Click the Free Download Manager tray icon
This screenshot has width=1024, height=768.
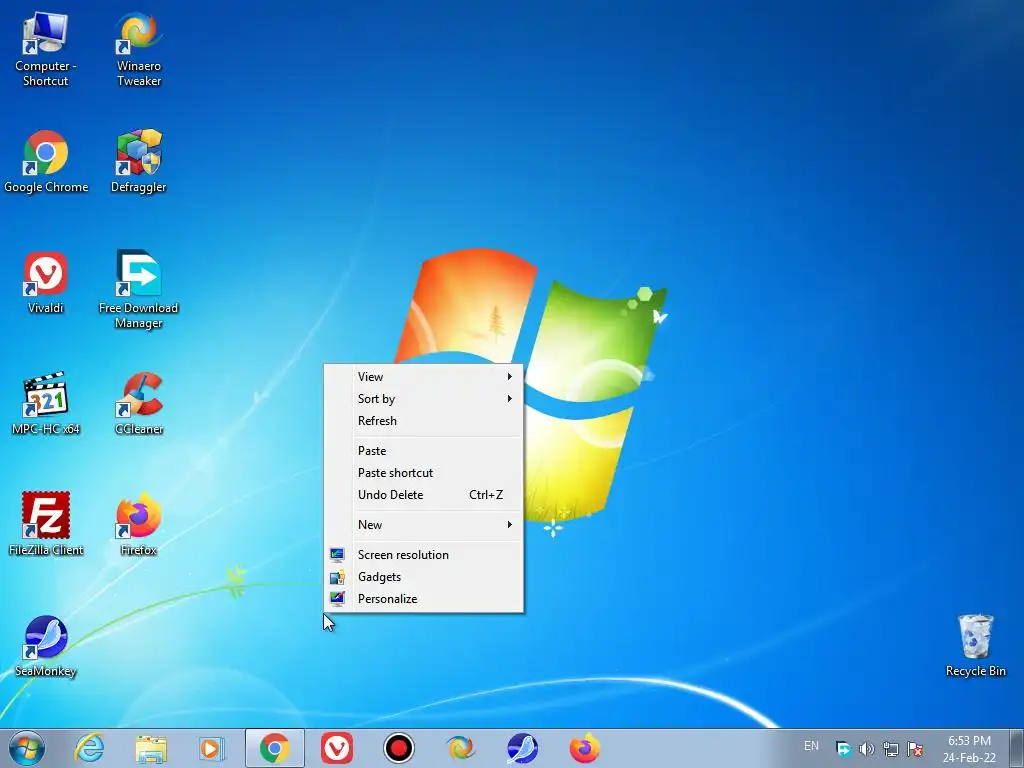[843, 748]
